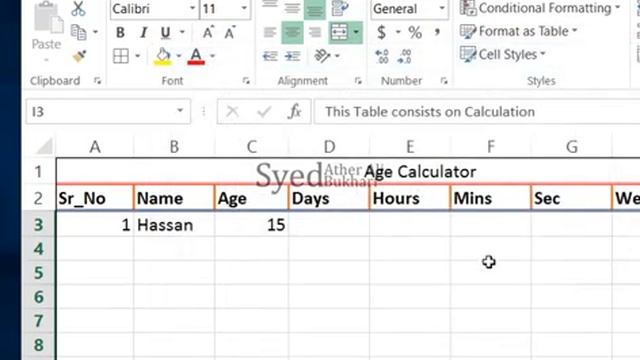
Task: Select the Sr_No header cell
Action: [95, 198]
